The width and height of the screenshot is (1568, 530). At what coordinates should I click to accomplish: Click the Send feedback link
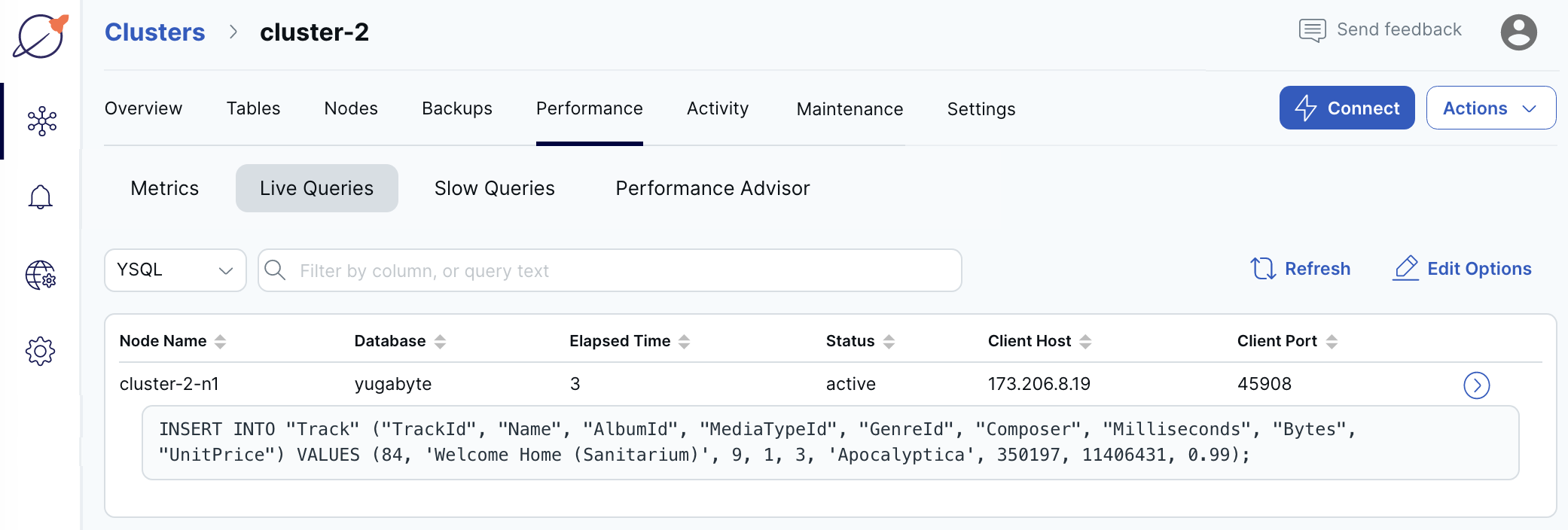[x=1399, y=29]
